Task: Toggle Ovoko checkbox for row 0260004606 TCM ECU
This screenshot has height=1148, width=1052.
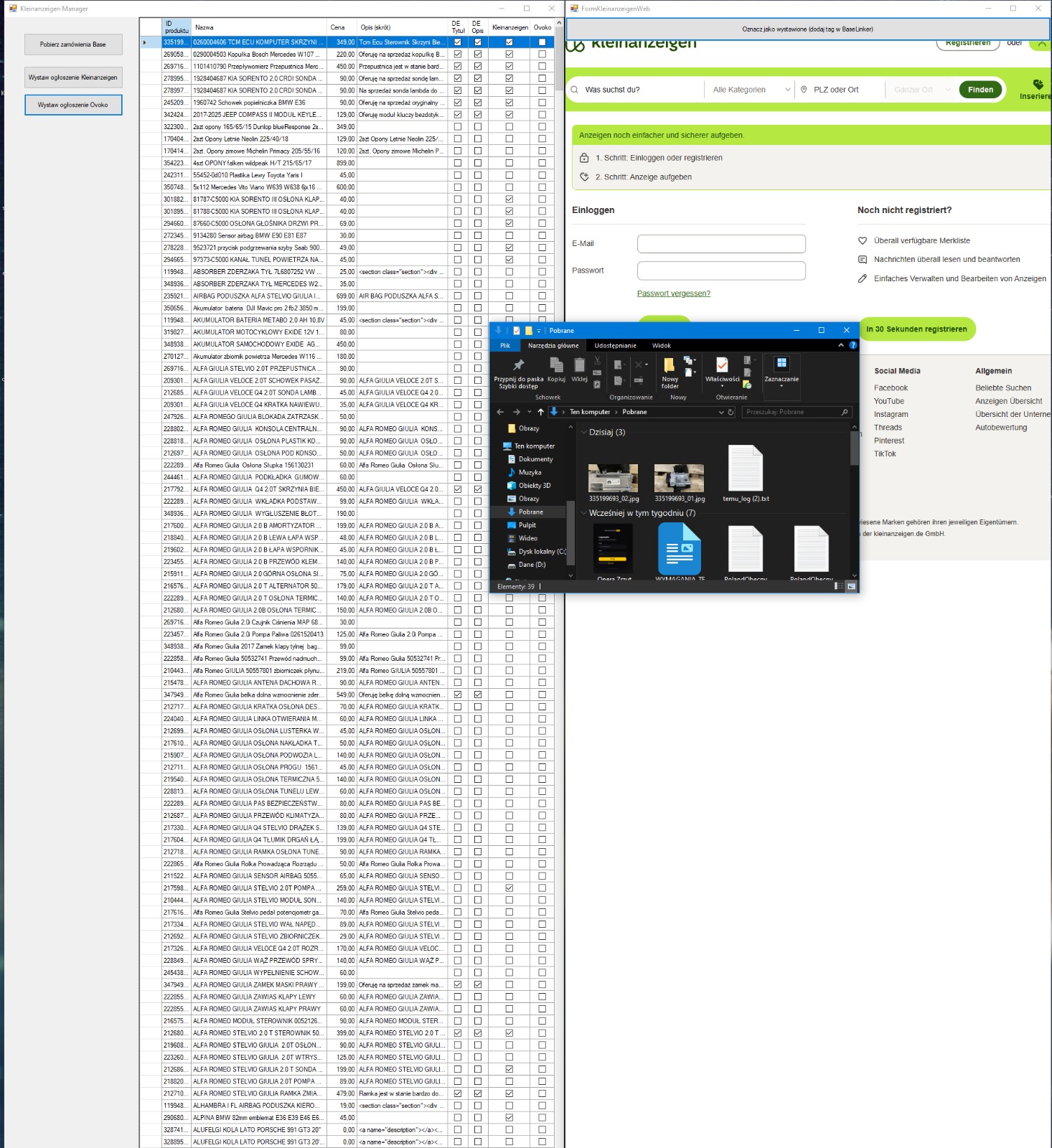Action: coord(542,42)
